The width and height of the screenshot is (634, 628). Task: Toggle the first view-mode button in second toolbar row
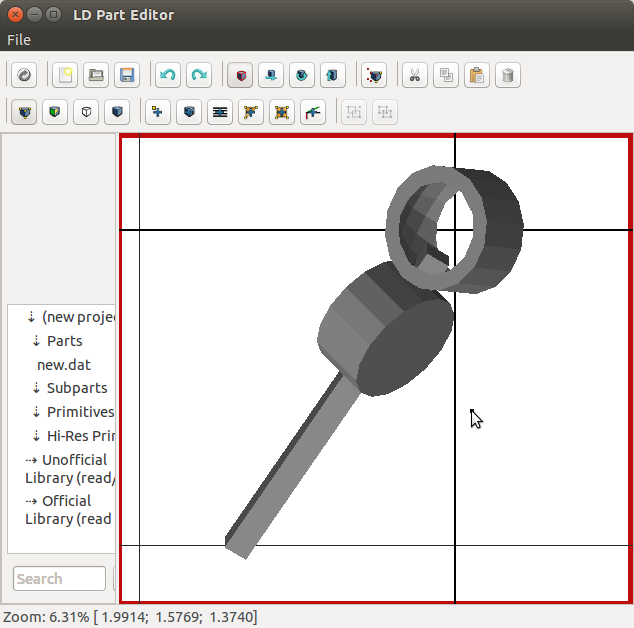24,112
